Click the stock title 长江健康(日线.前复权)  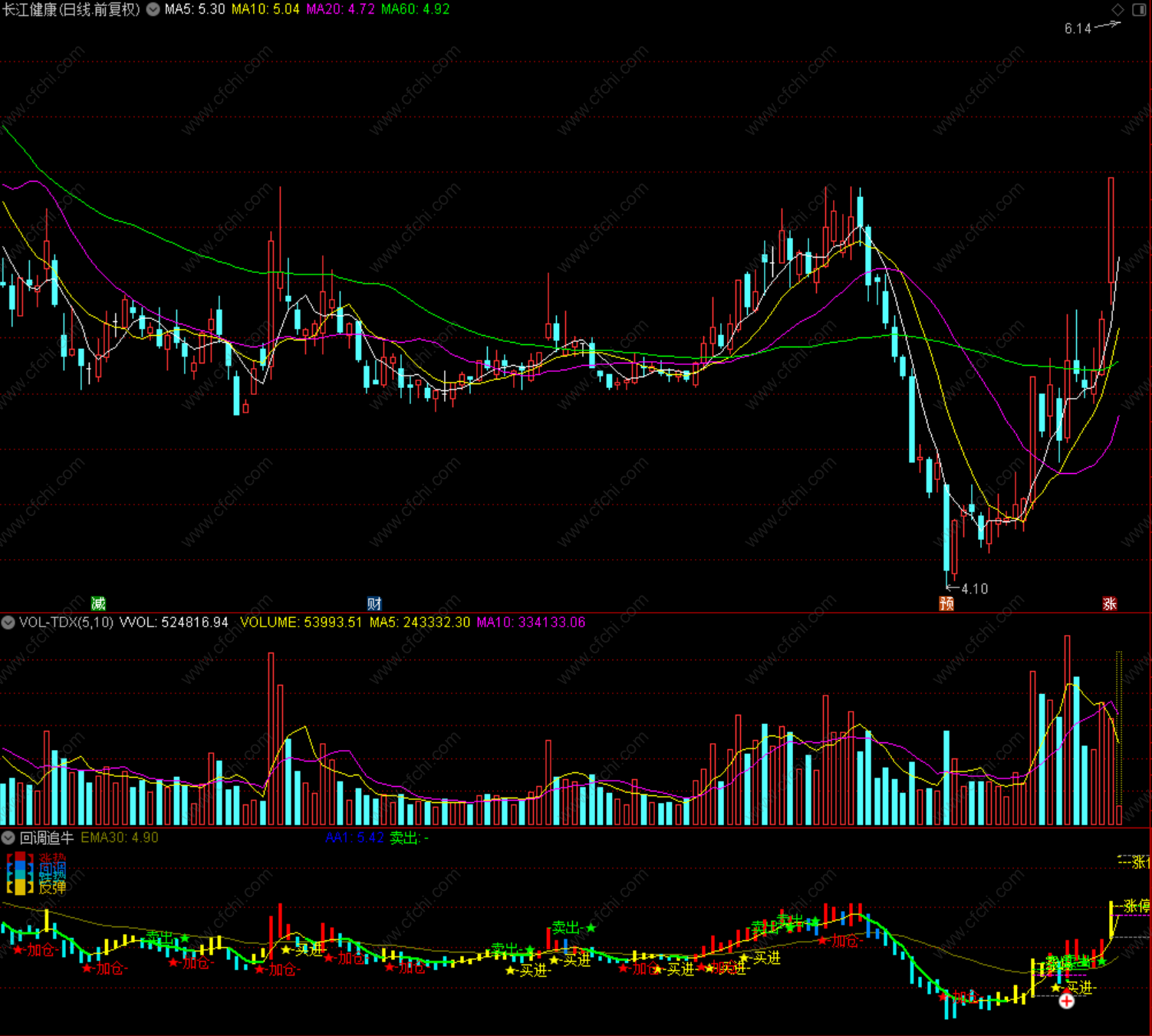click(x=71, y=9)
